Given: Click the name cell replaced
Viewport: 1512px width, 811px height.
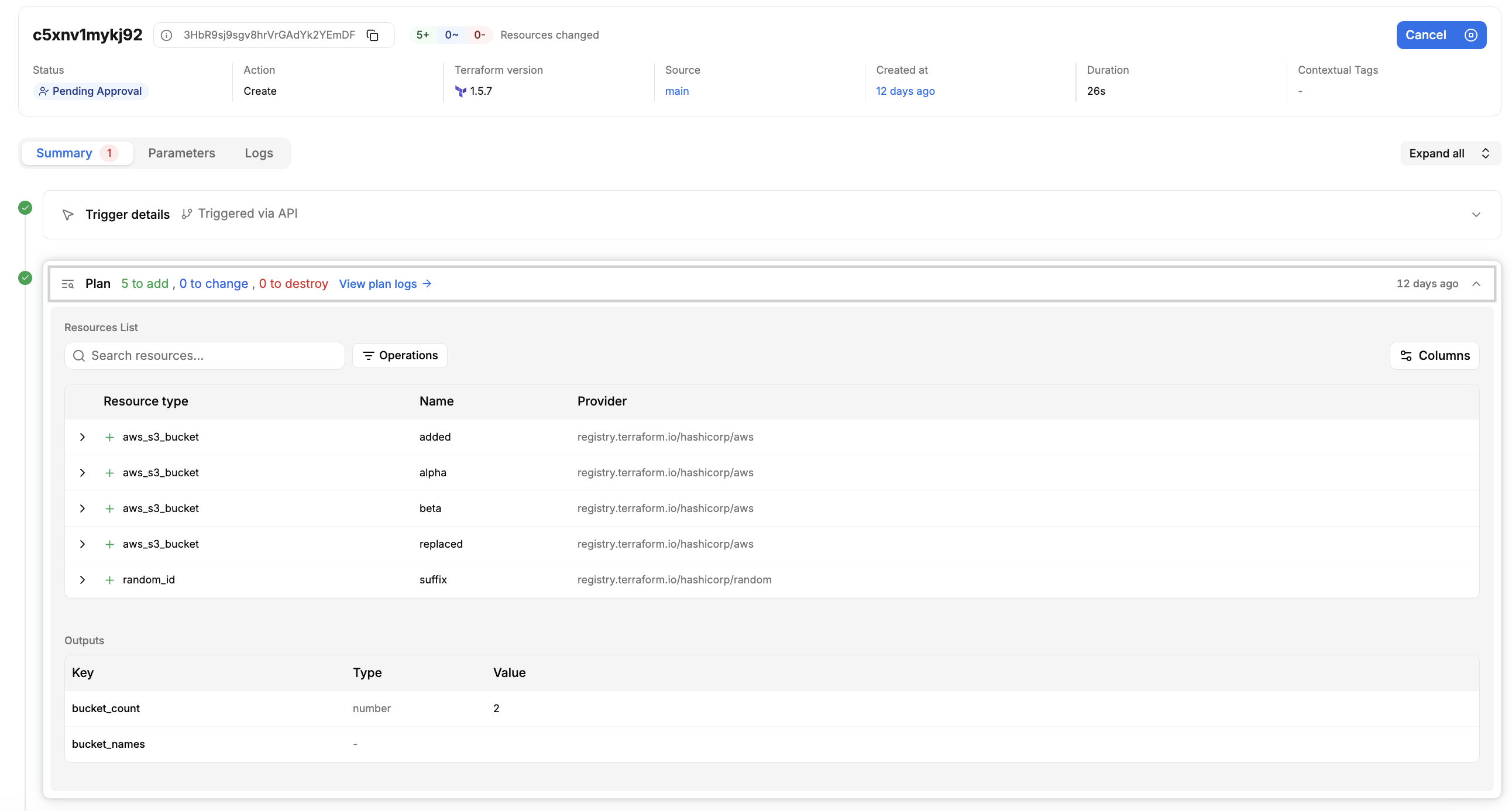Looking at the screenshot, I should pyautogui.click(x=441, y=545).
